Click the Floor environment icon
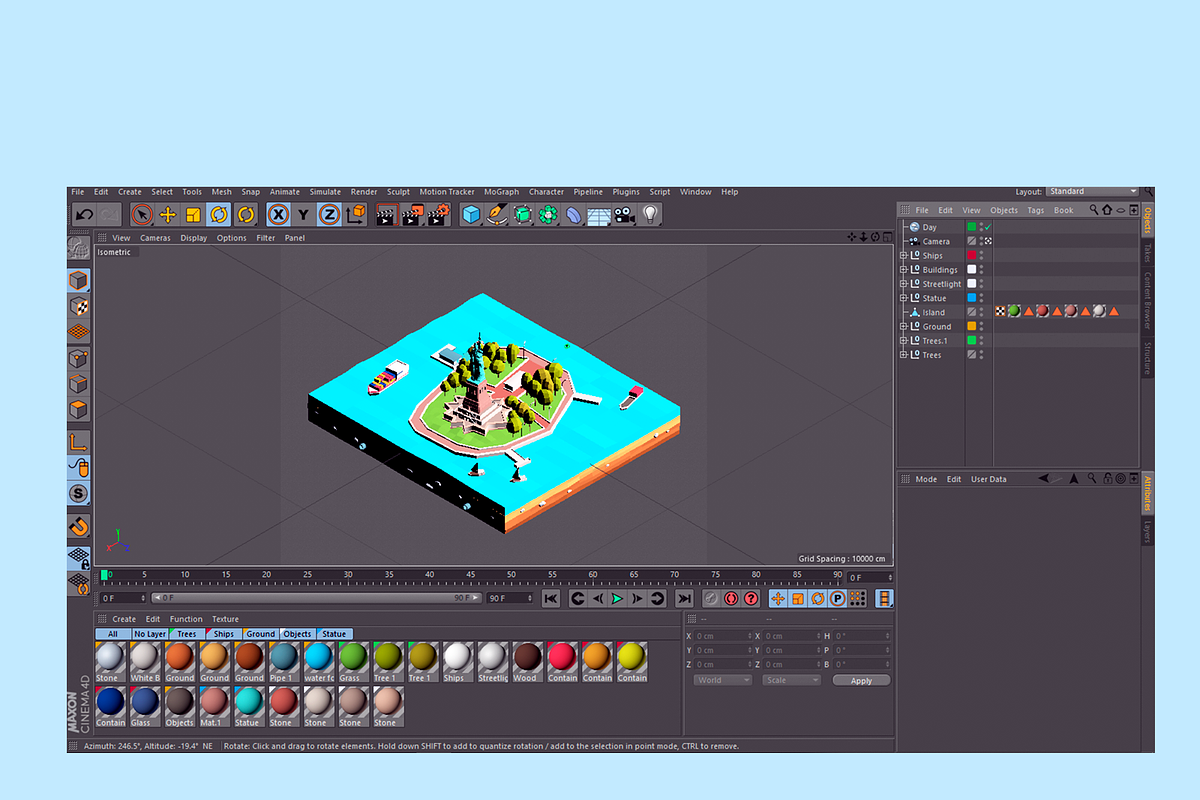 click(x=599, y=214)
